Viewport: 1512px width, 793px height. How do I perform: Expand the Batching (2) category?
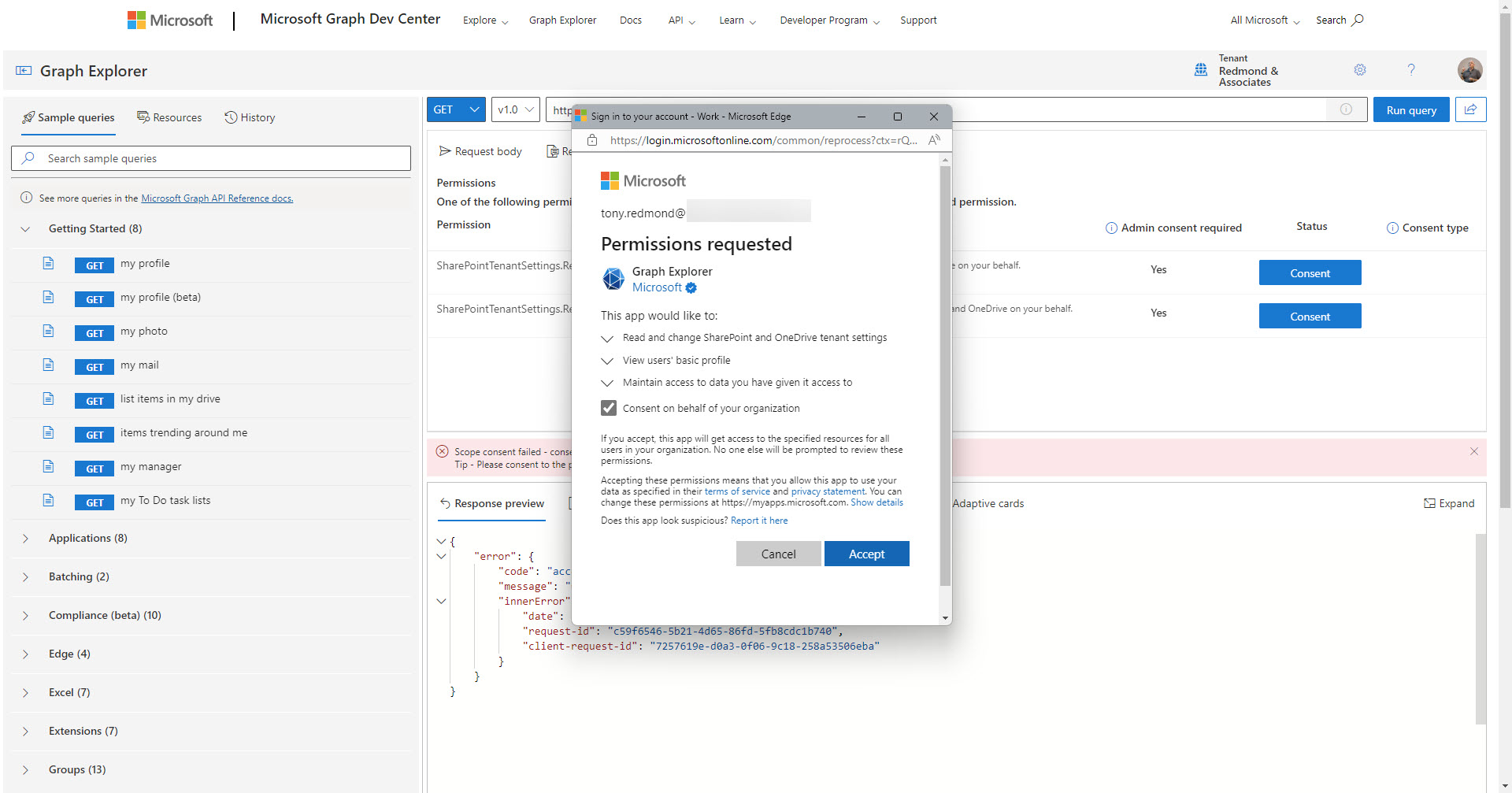click(25, 577)
